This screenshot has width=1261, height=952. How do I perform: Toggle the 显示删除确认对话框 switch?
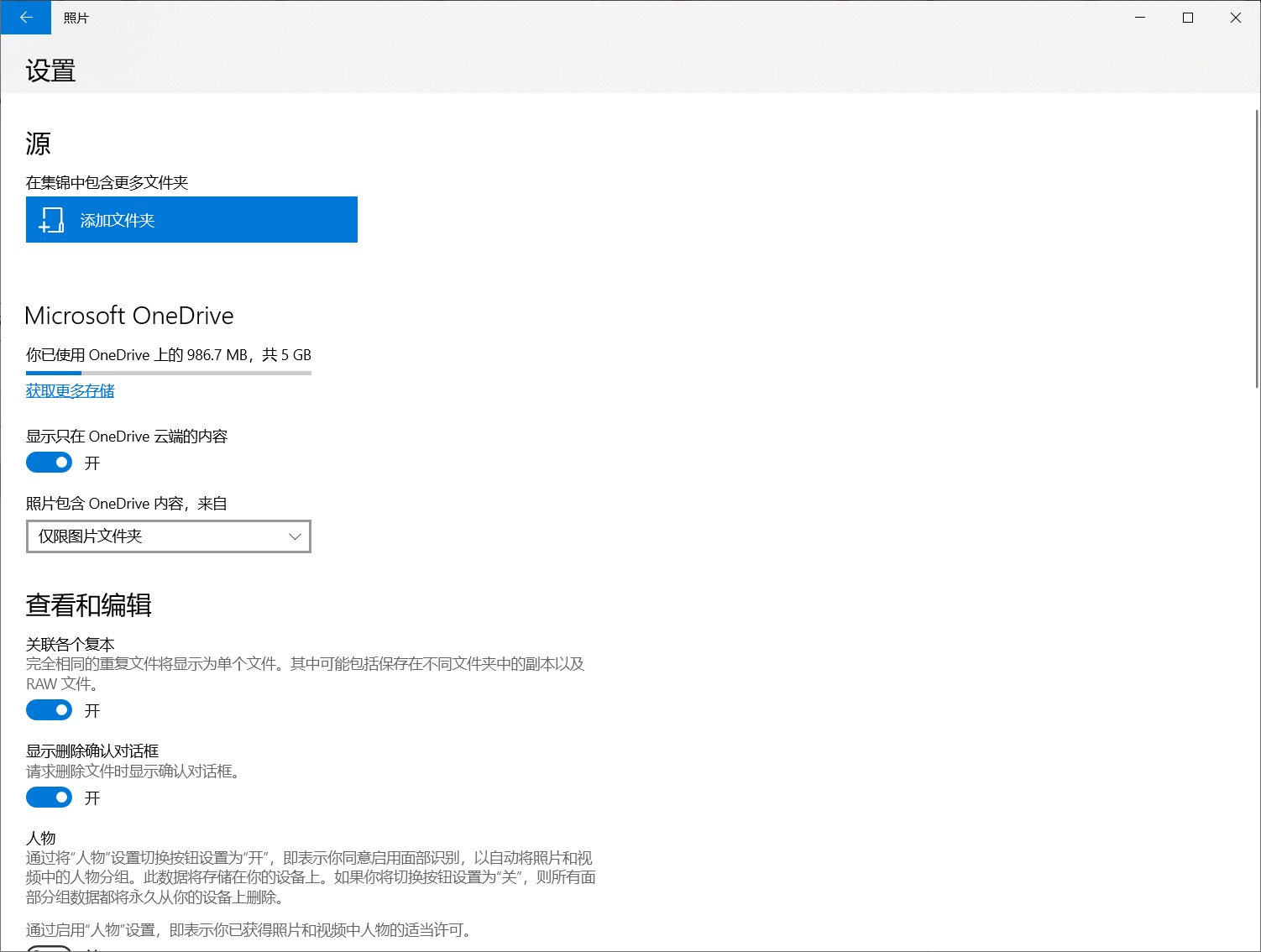[49, 798]
